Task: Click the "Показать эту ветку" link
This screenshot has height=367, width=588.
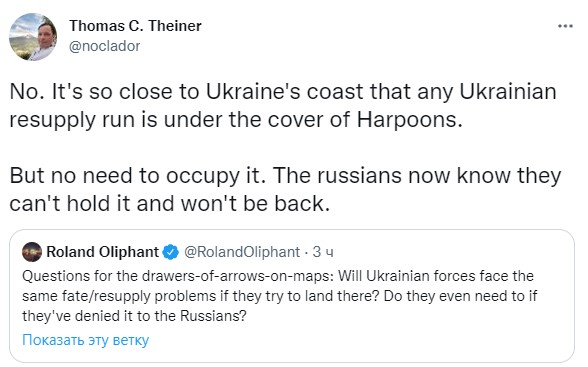Action: pyautogui.click(x=86, y=340)
